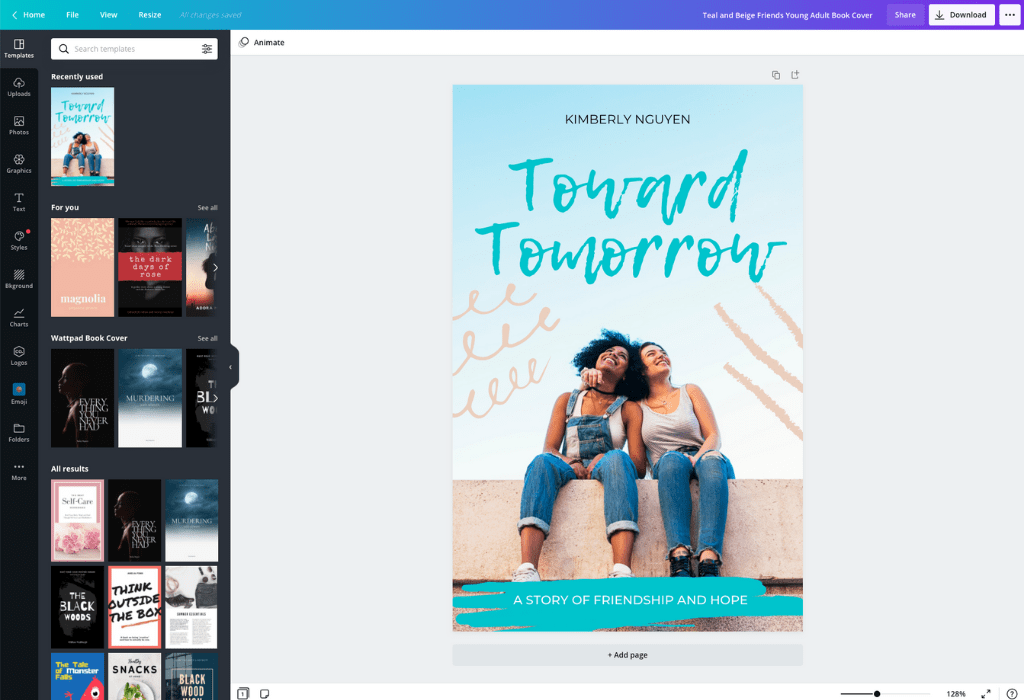Collapse the side panel with its chevron tab
Screen dimensions: 1024x700
point(231,366)
